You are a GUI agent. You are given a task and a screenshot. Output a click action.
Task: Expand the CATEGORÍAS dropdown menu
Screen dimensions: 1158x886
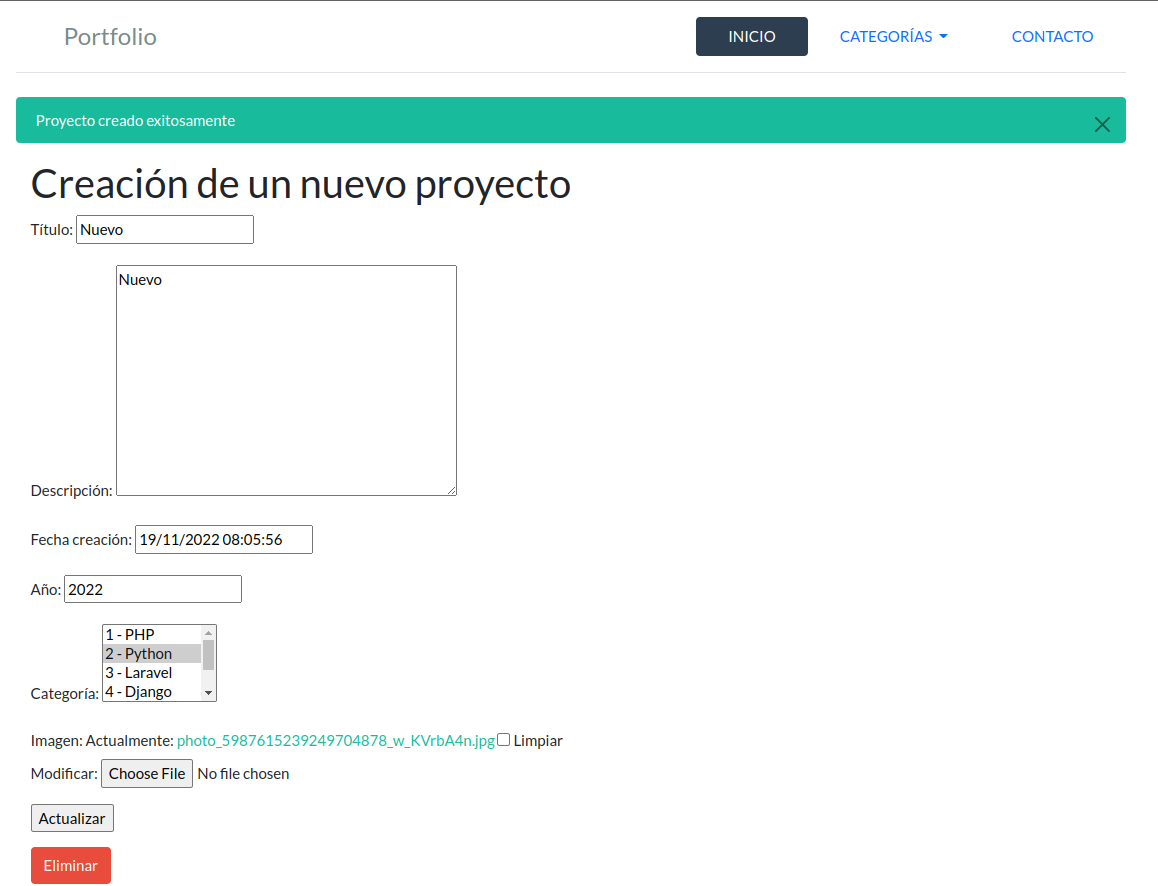(893, 37)
